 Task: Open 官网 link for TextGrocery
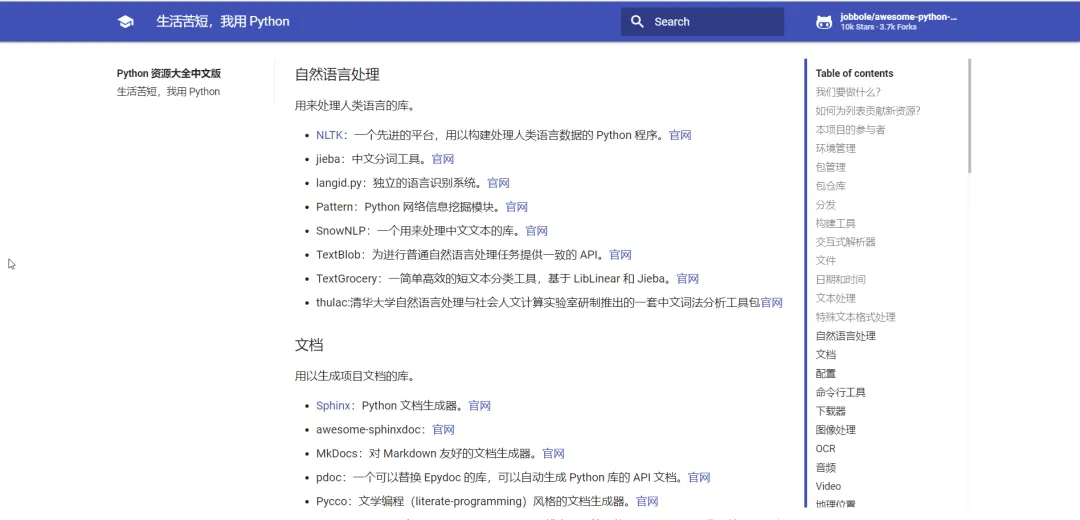click(x=687, y=279)
